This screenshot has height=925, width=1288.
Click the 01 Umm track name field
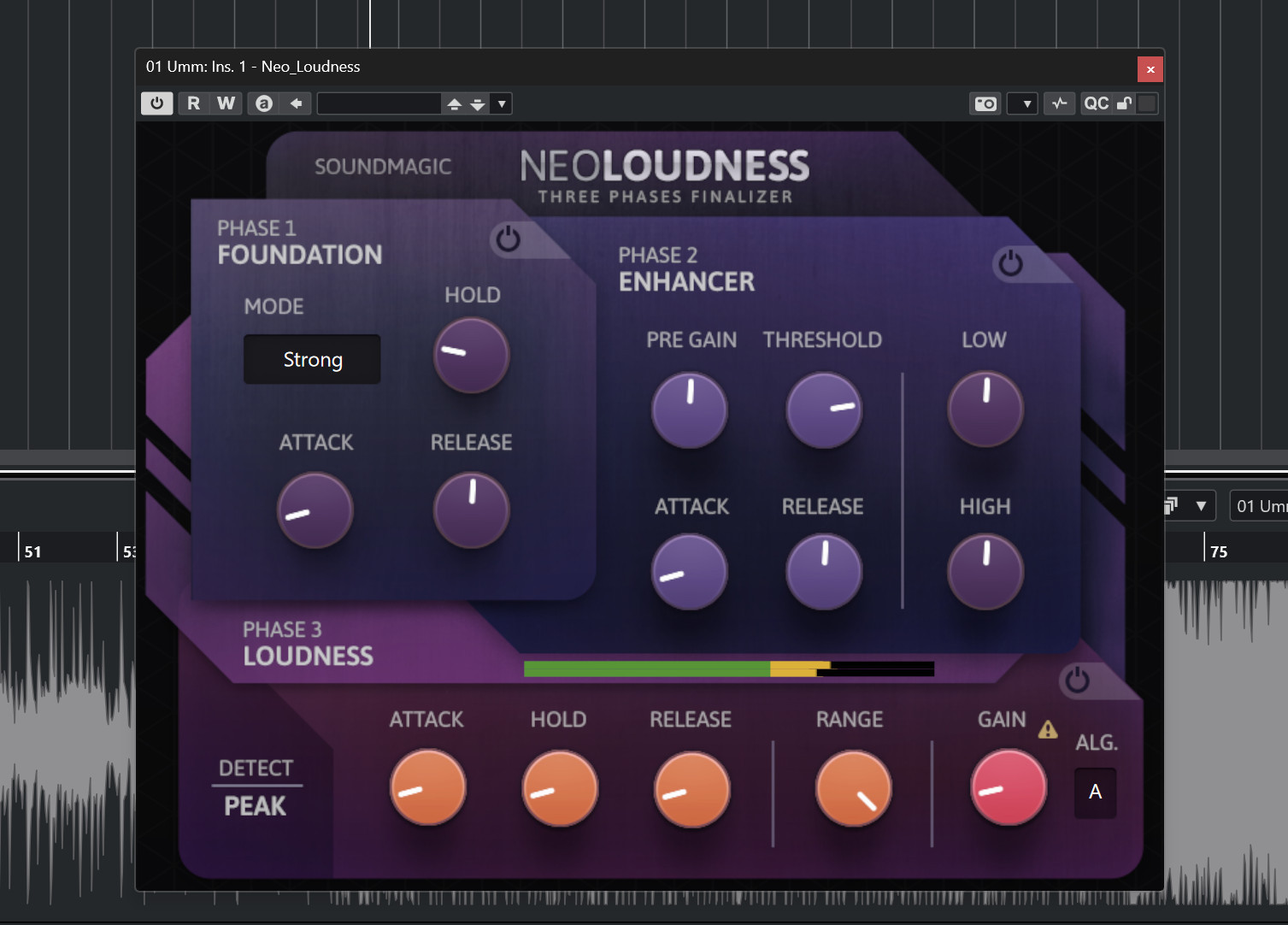pos(1259,506)
